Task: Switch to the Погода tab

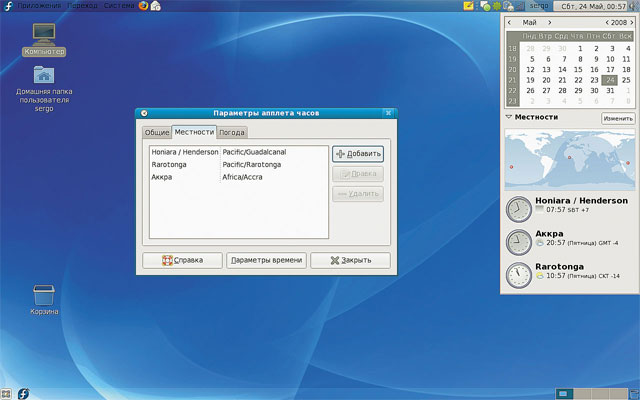Action: click(x=232, y=132)
